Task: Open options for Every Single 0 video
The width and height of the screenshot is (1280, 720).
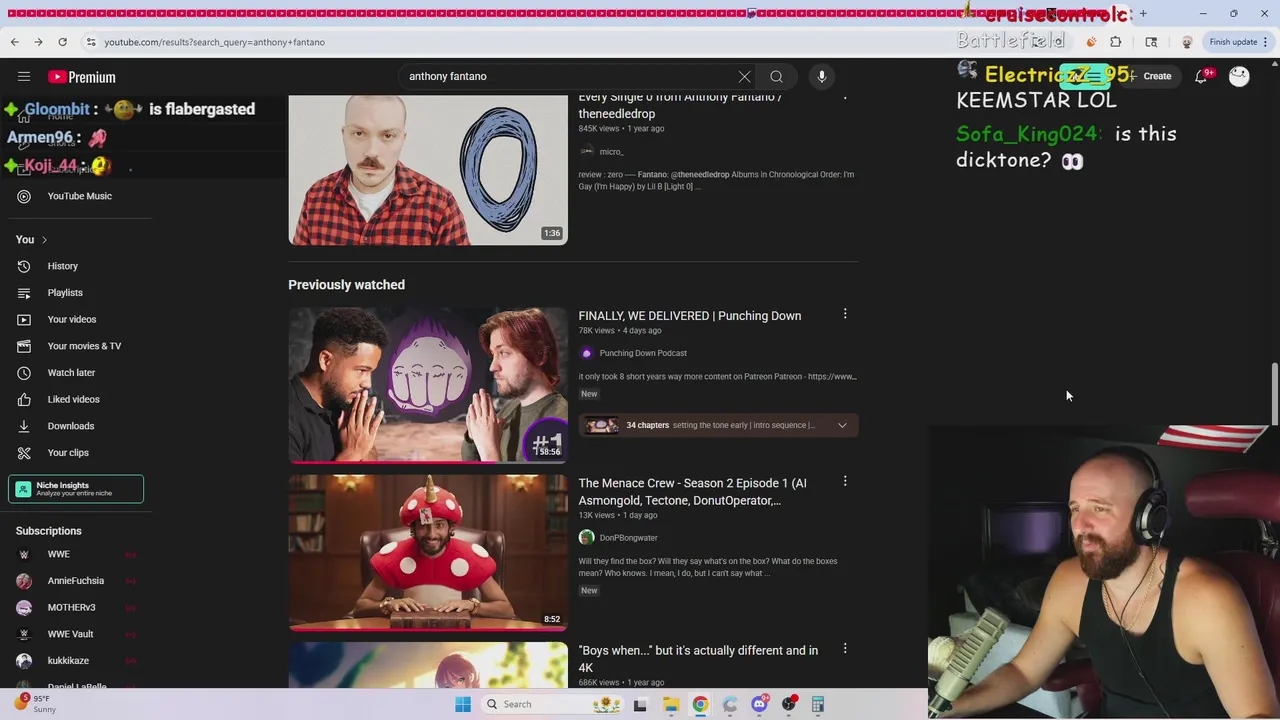Action: 845,98
